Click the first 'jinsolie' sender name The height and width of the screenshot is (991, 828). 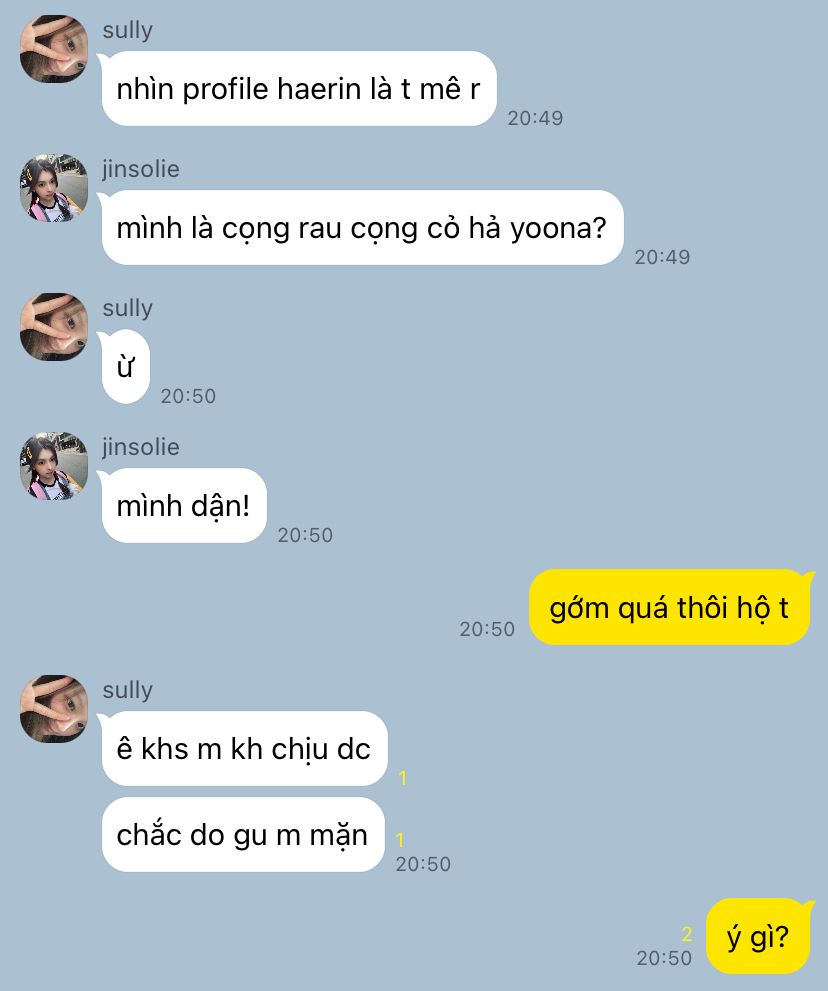[141, 169]
